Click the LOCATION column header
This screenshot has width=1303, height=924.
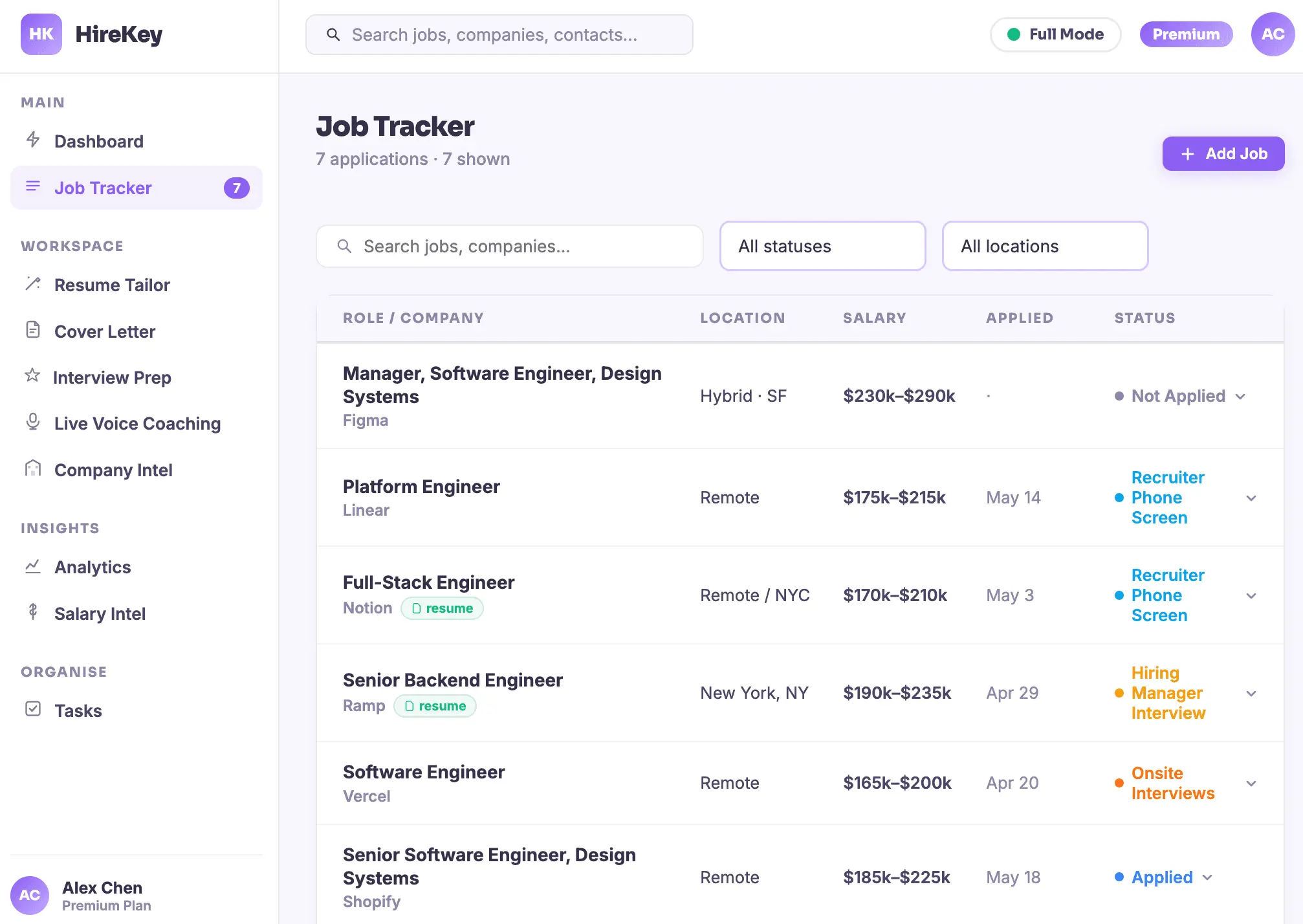pos(742,318)
